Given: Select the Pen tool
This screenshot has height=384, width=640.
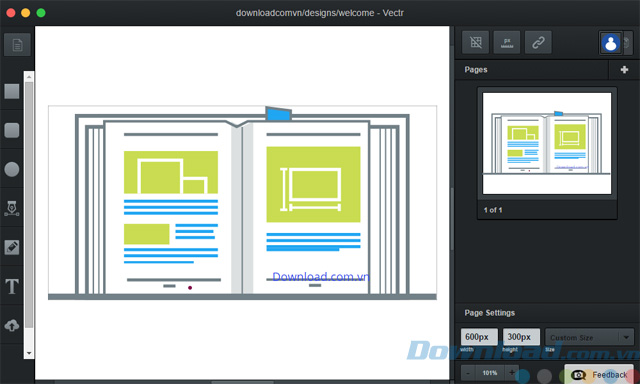Looking at the screenshot, I should coord(12,208).
